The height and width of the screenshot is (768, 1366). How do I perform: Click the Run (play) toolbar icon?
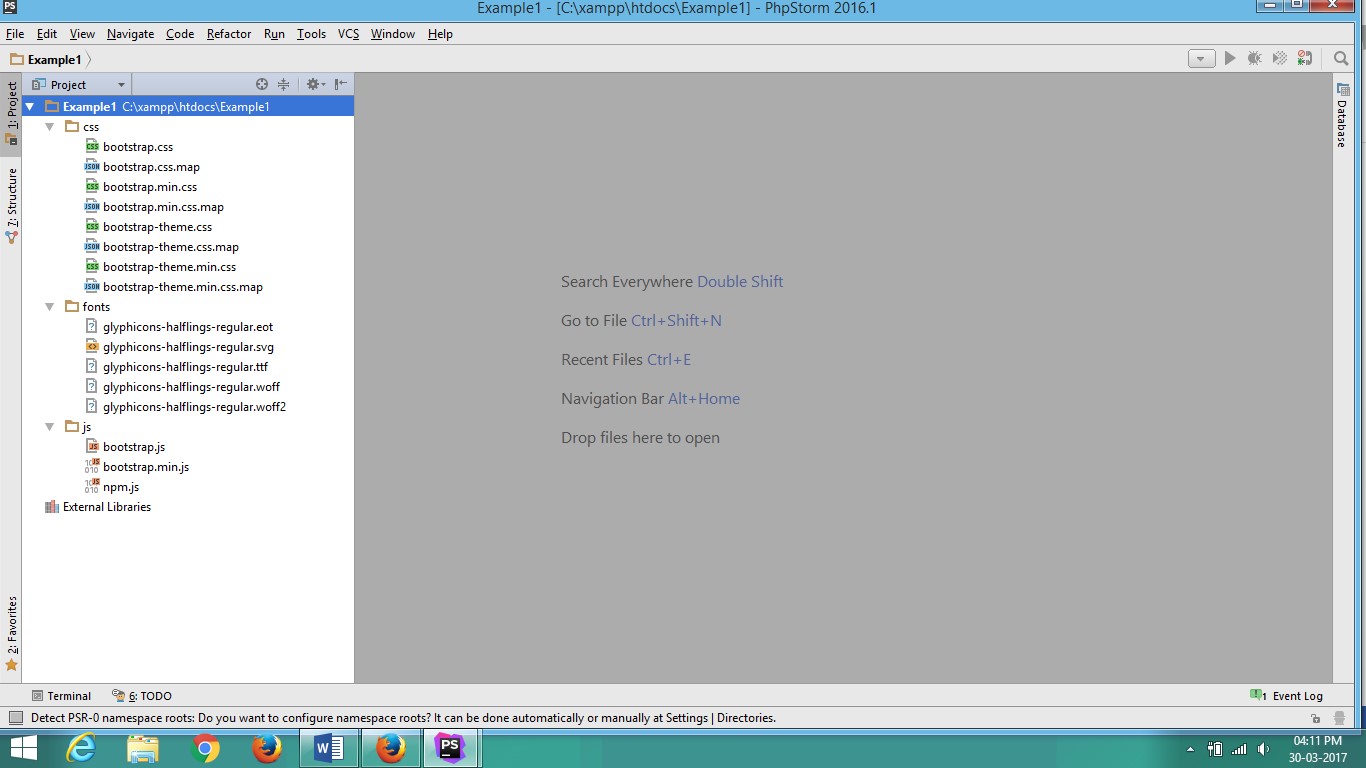pyautogui.click(x=1230, y=59)
